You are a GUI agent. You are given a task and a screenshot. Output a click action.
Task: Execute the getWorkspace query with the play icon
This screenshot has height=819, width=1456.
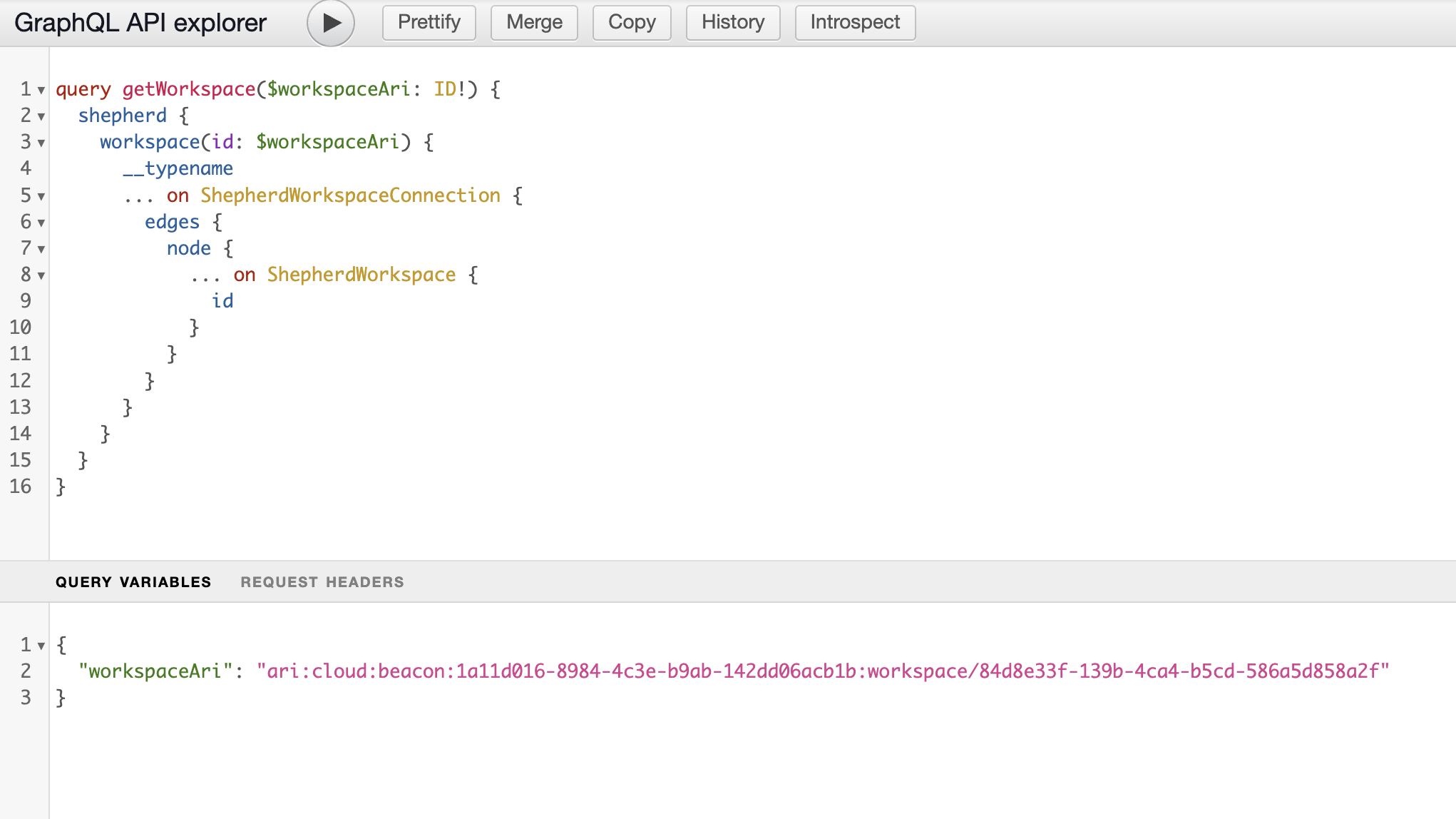329,22
